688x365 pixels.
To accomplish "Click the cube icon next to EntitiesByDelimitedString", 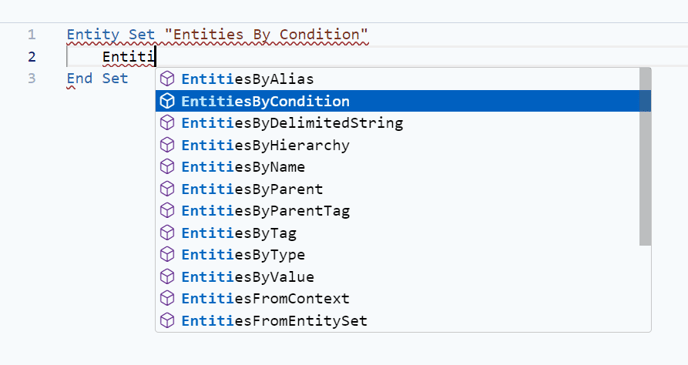I will click(x=167, y=123).
